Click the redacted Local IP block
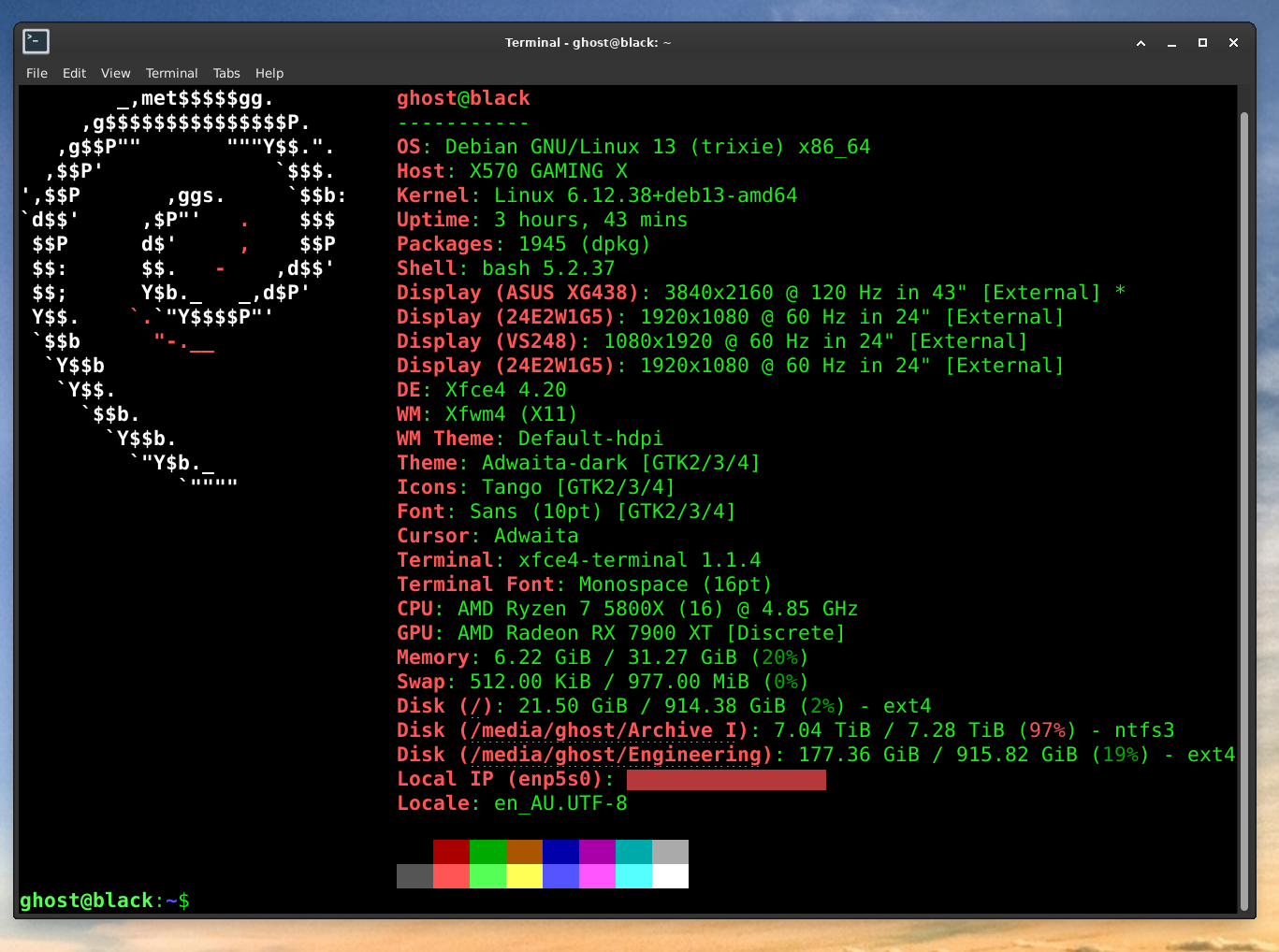Screen dimensions: 1279x952 point(726,780)
